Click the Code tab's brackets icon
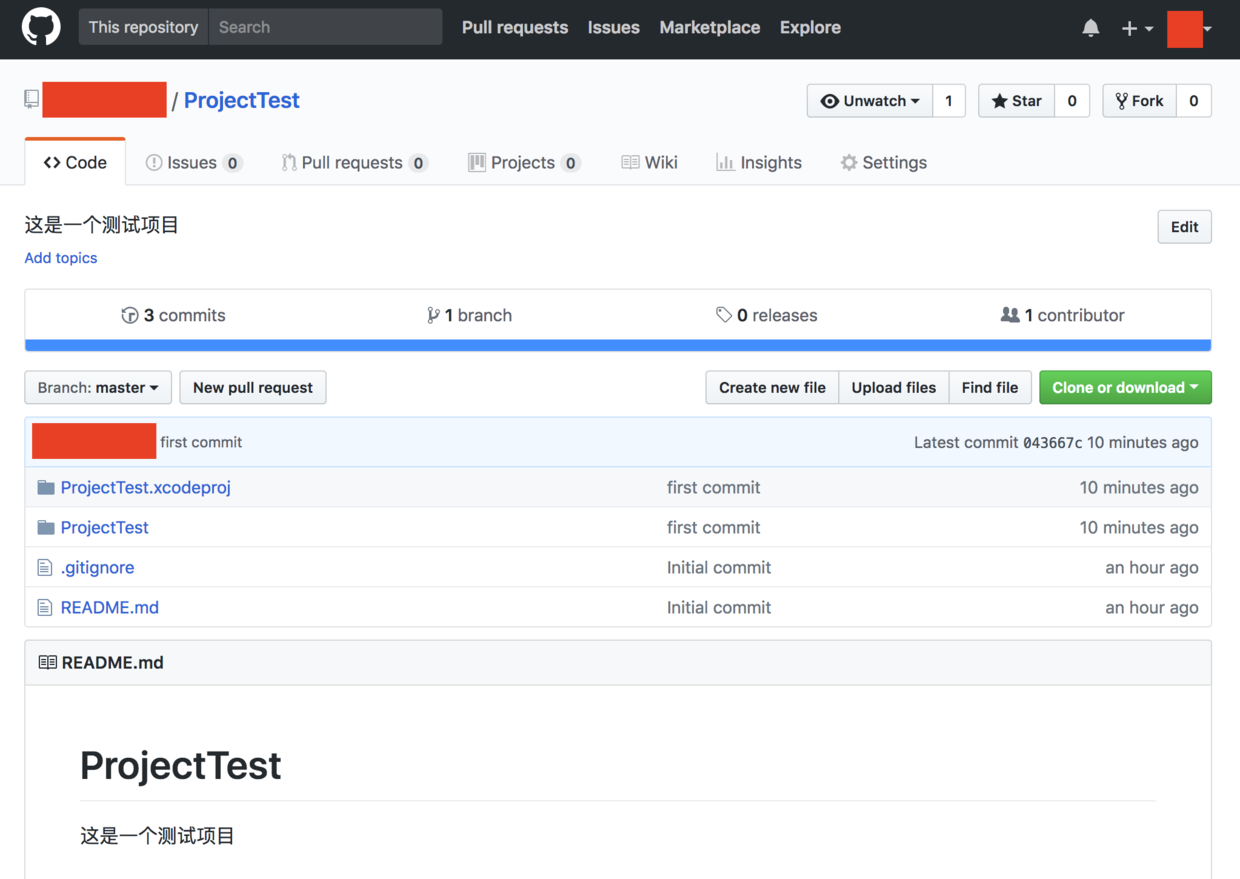The image size is (1240, 879). coord(52,162)
